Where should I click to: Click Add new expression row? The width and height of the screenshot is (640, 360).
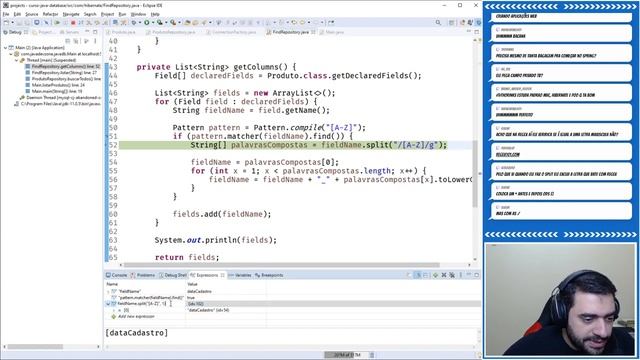[136, 316]
